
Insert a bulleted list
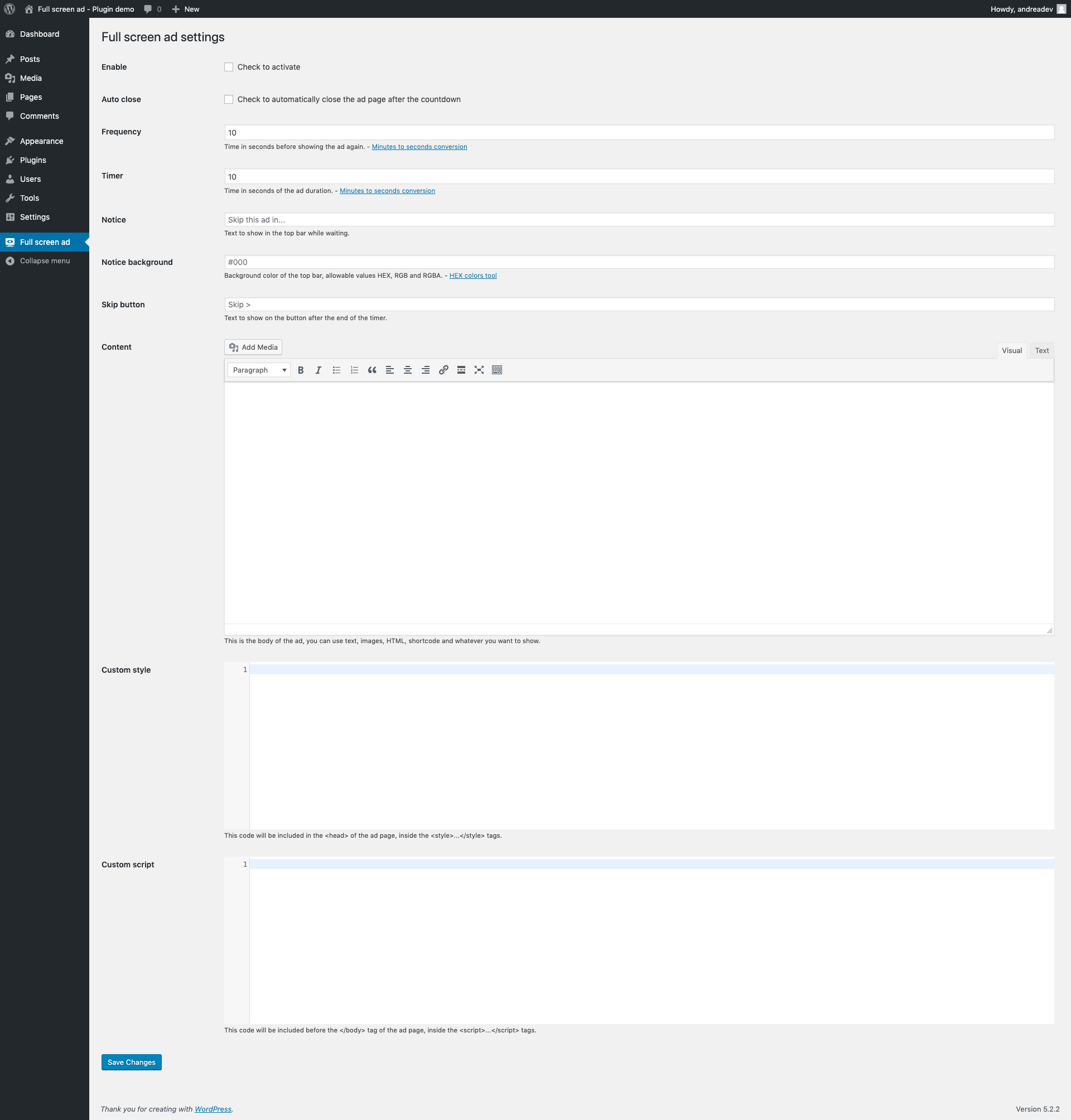click(x=337, y=370)
